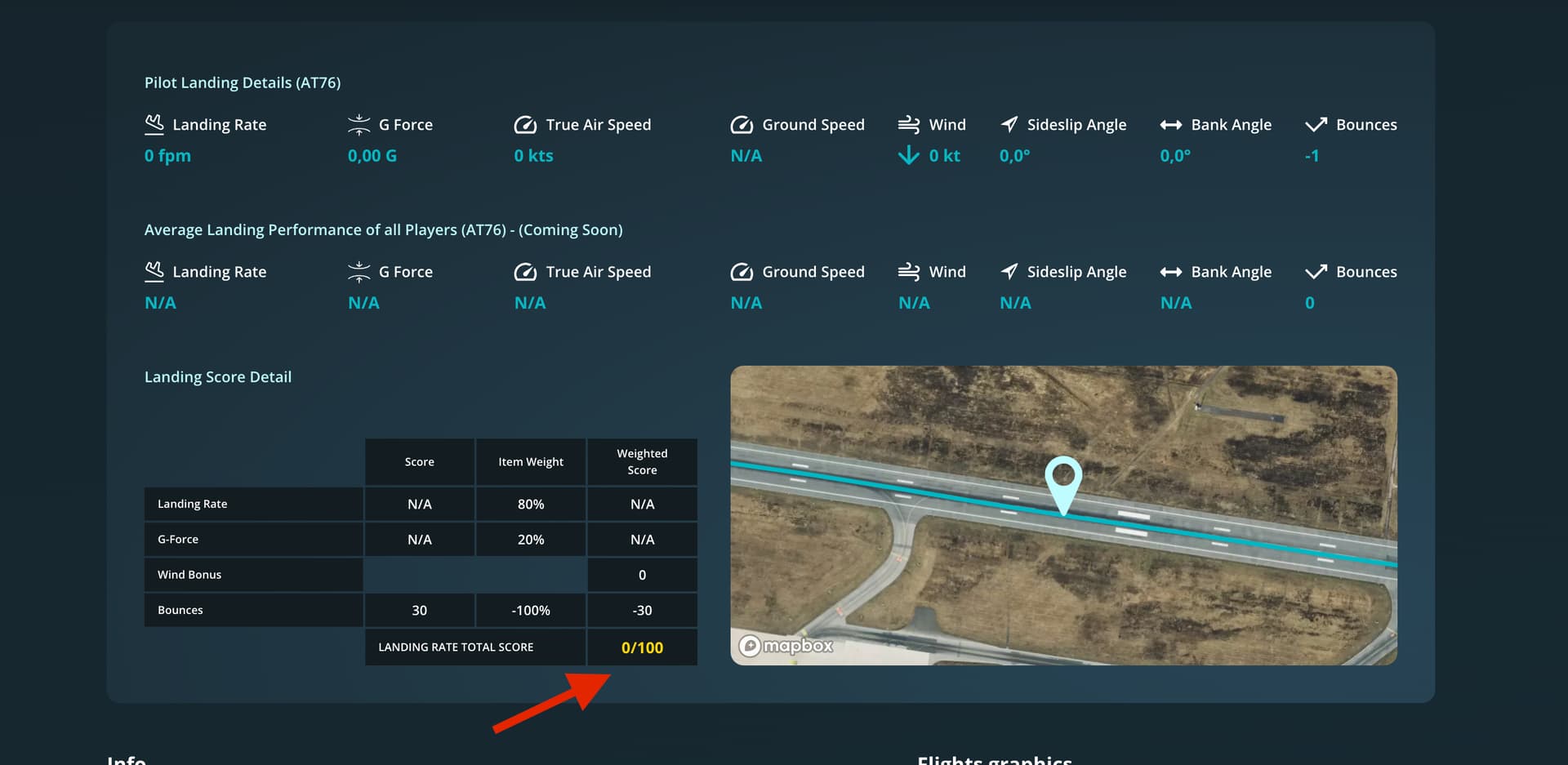Click the Bounces weighted score -30 cell
Viewport: 1568px width, 765px height.
click(642, 611)
